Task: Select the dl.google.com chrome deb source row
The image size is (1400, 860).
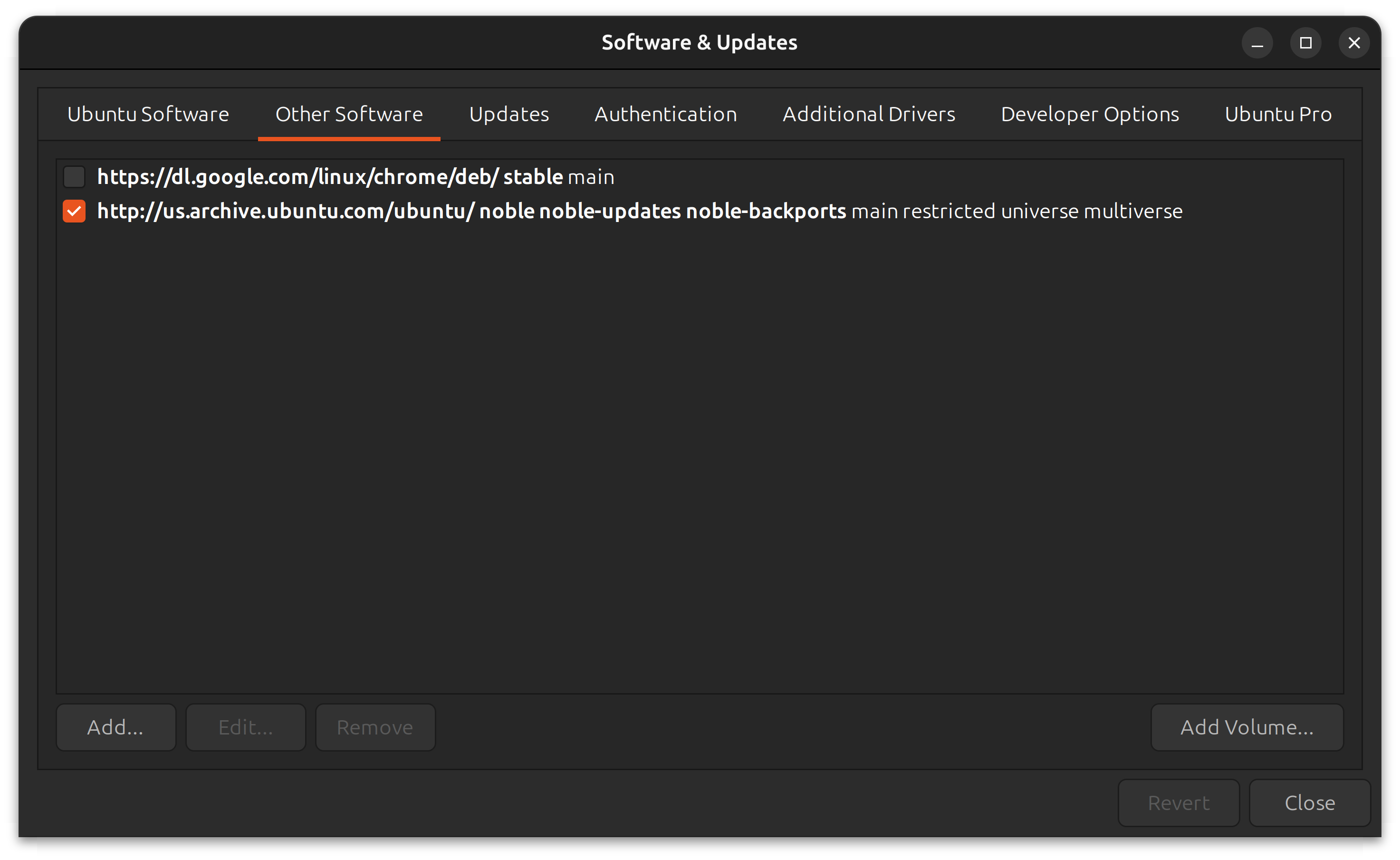Action: (700, 177)
